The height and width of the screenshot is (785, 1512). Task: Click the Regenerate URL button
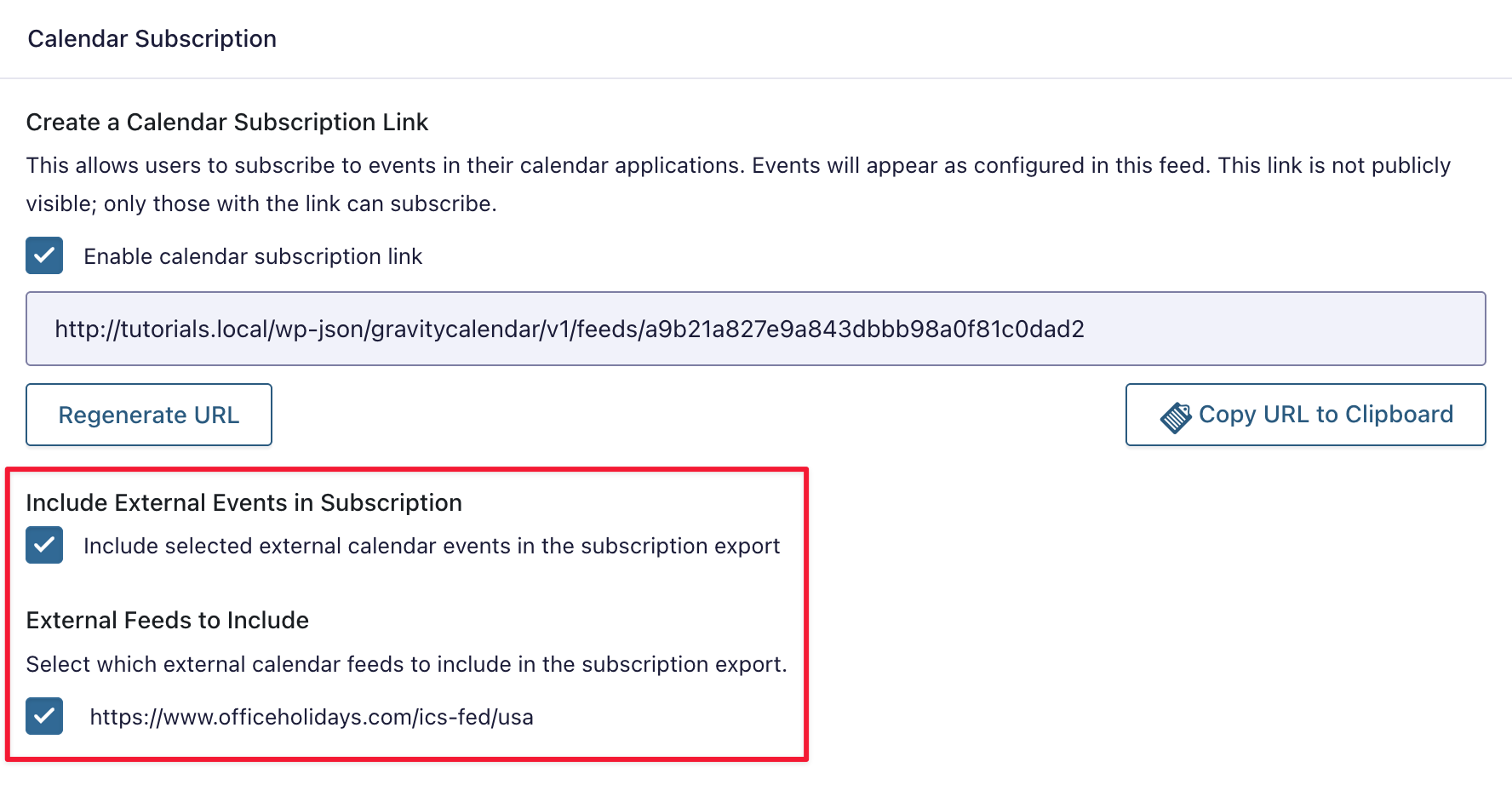pyautogui.click(x=148, y=415)
